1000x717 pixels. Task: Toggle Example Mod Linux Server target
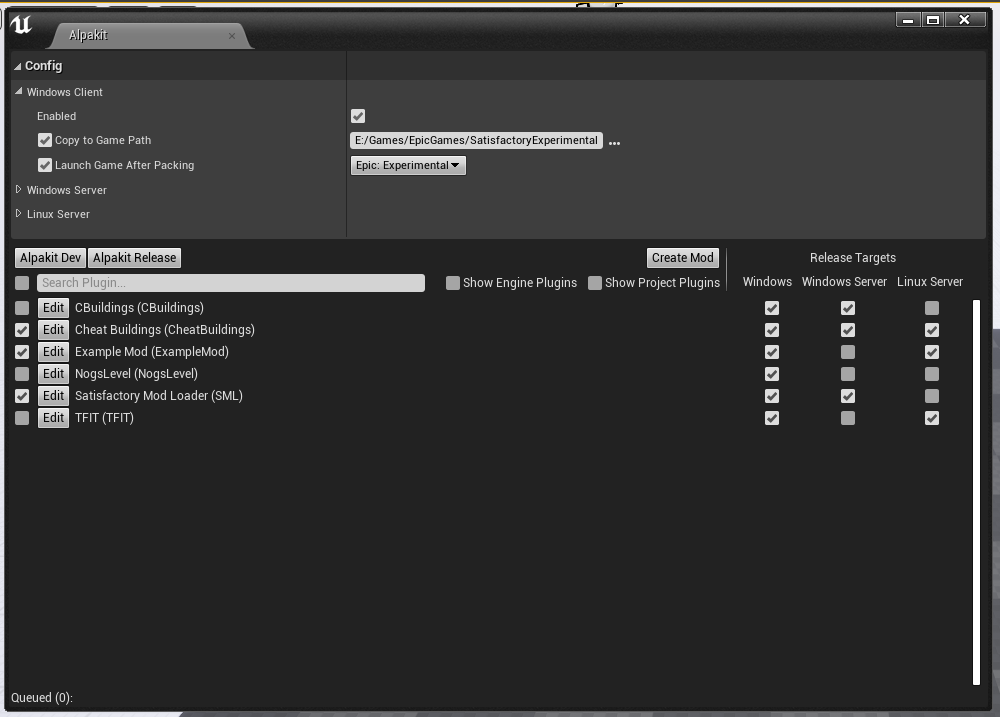pyautogui.click(x=932, y=352)
